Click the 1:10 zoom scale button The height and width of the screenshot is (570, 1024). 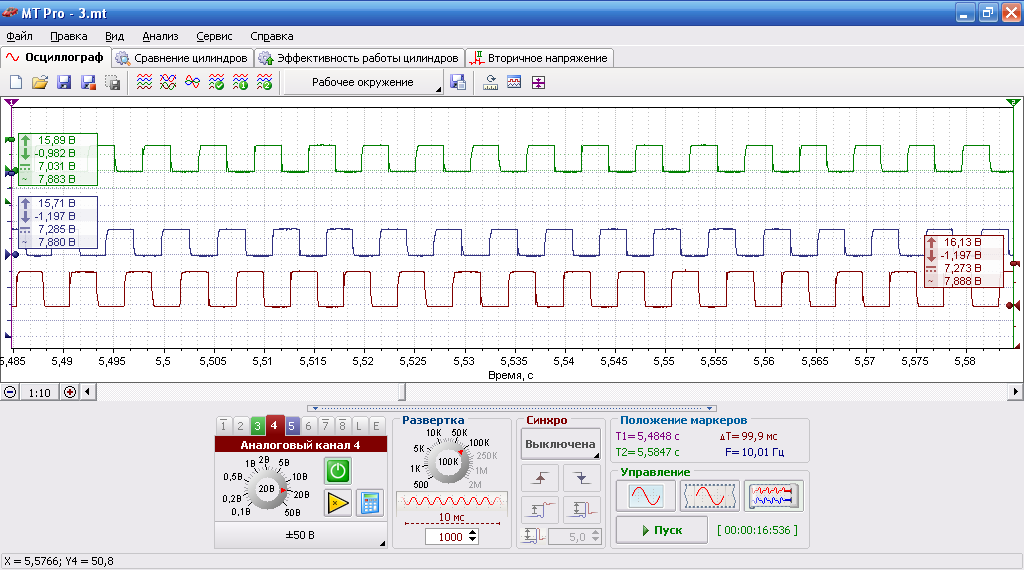[x=39, y=392]
